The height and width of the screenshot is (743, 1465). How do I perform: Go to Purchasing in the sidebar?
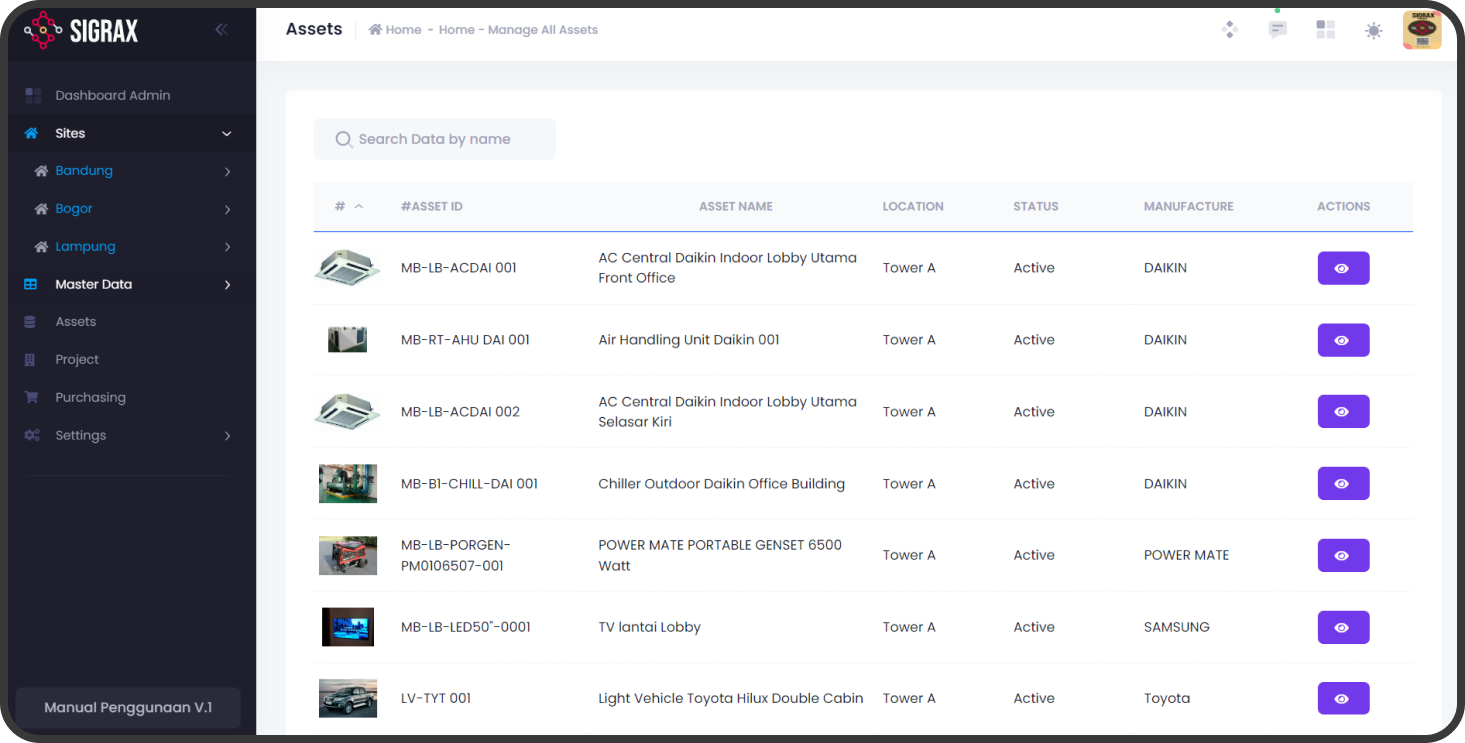point(90,398)
